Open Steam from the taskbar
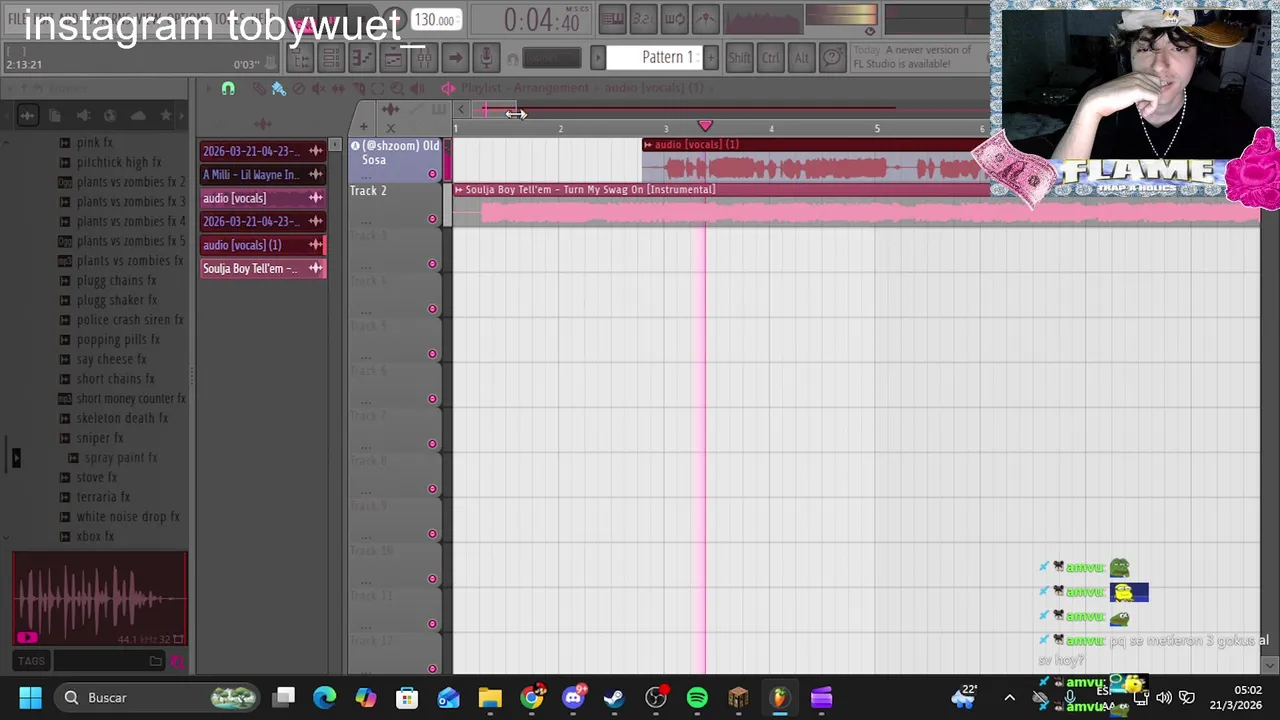The width and height of the screenshot is (1280, 720). click(x=614, y=697)
